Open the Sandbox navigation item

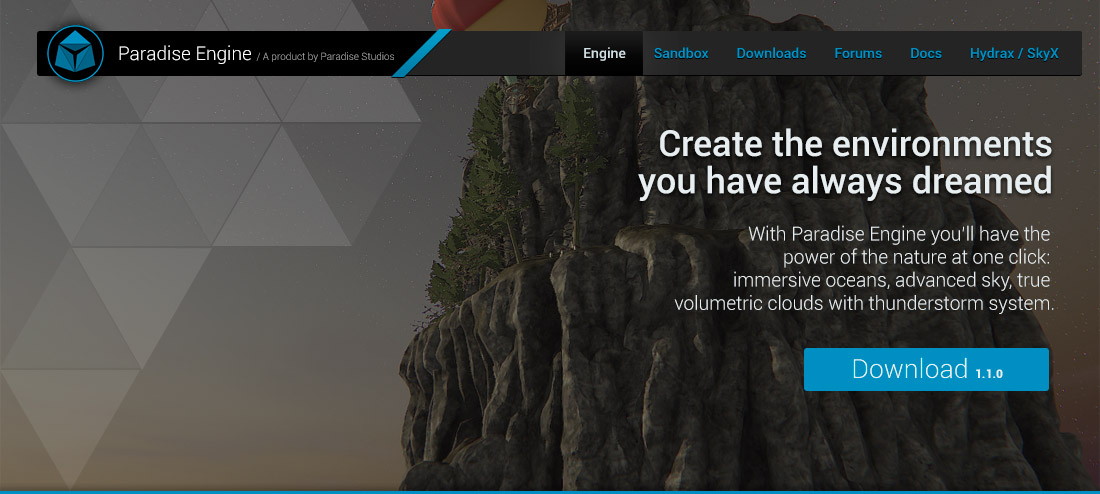click(x=681, y=53)
